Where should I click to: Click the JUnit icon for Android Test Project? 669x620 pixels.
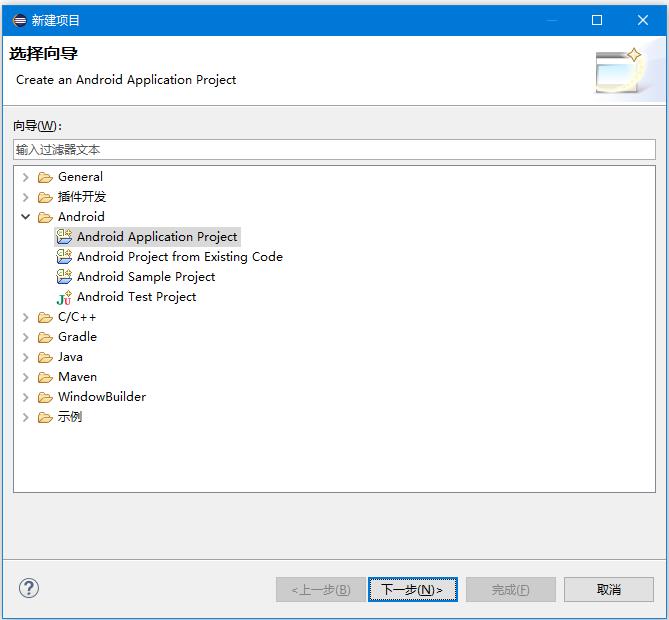tap(64, 297)
